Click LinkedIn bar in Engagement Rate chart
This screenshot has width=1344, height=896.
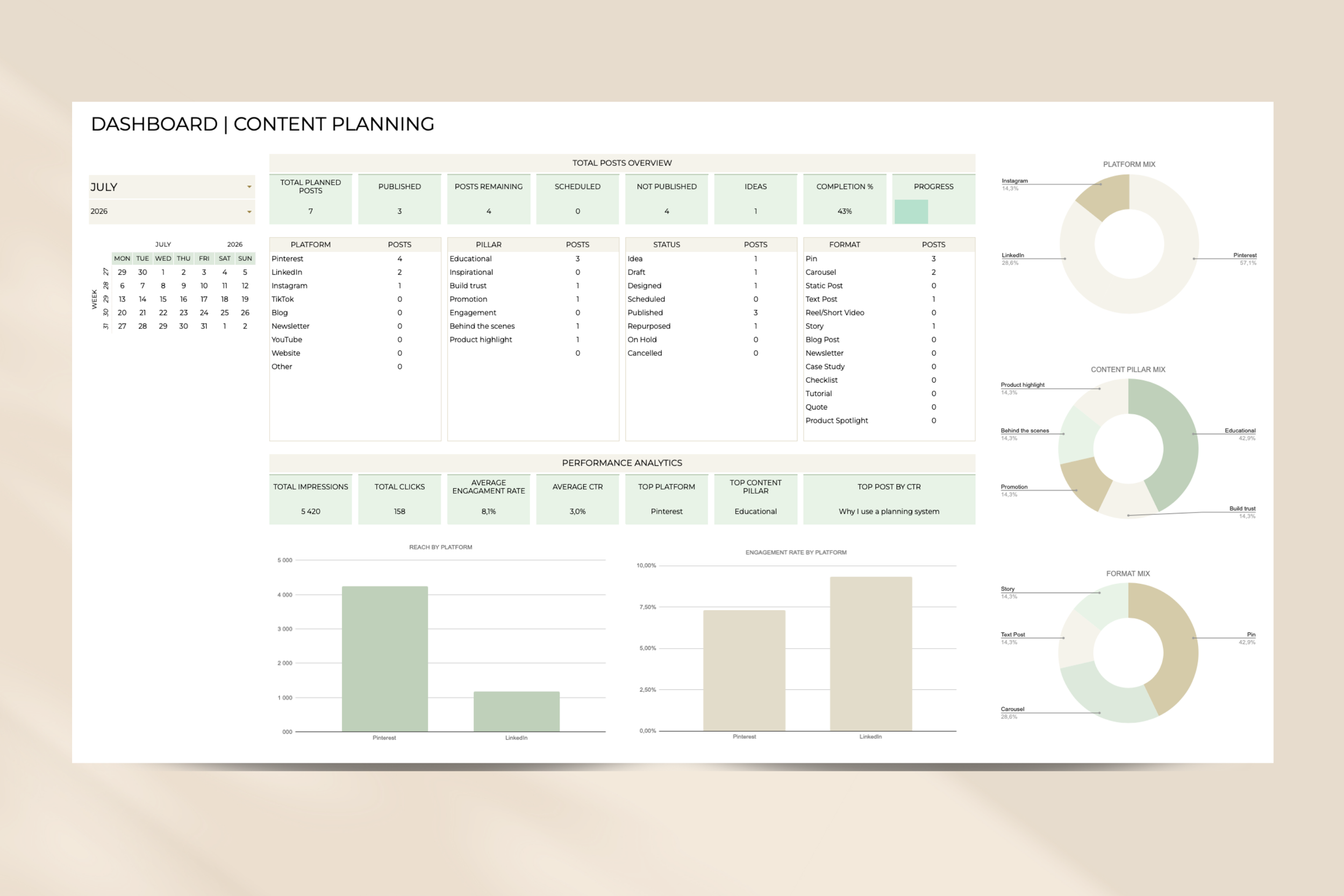tap(871, 654)
